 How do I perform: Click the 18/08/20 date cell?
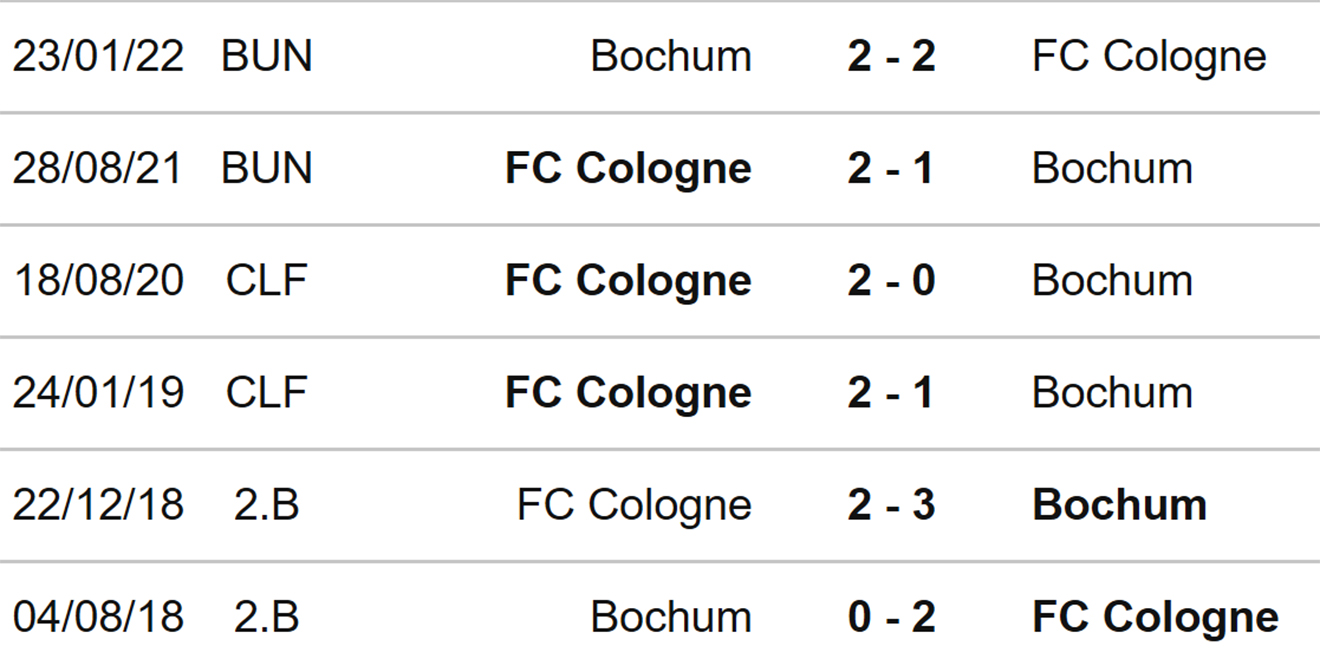click(x=98, y=280)
